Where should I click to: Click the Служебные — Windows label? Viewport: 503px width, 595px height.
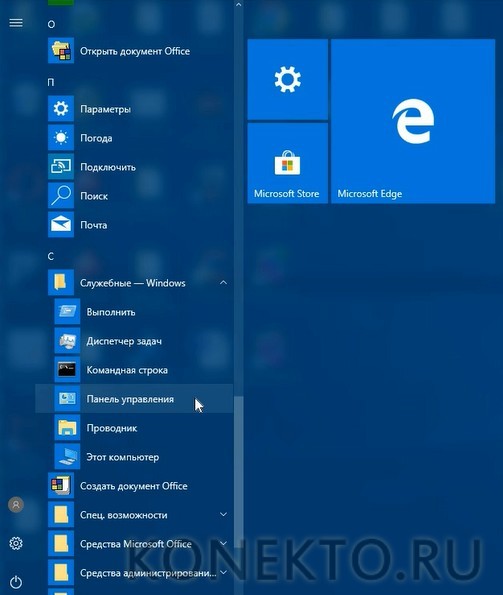pos(133,283)
